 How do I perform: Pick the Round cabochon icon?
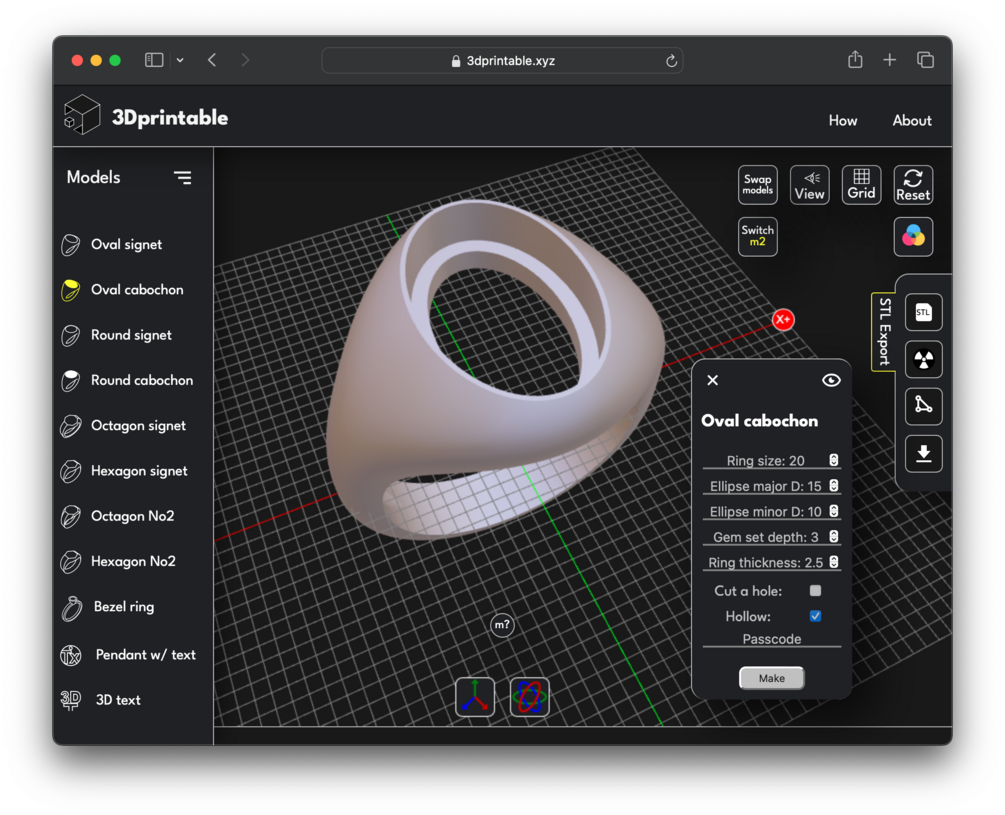pos(71,381)
